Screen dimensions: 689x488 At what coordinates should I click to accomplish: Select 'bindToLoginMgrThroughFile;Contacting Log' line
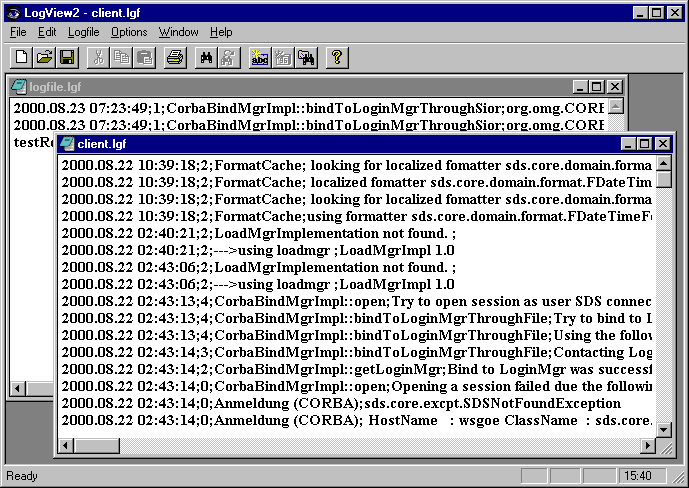pos(357,352)
